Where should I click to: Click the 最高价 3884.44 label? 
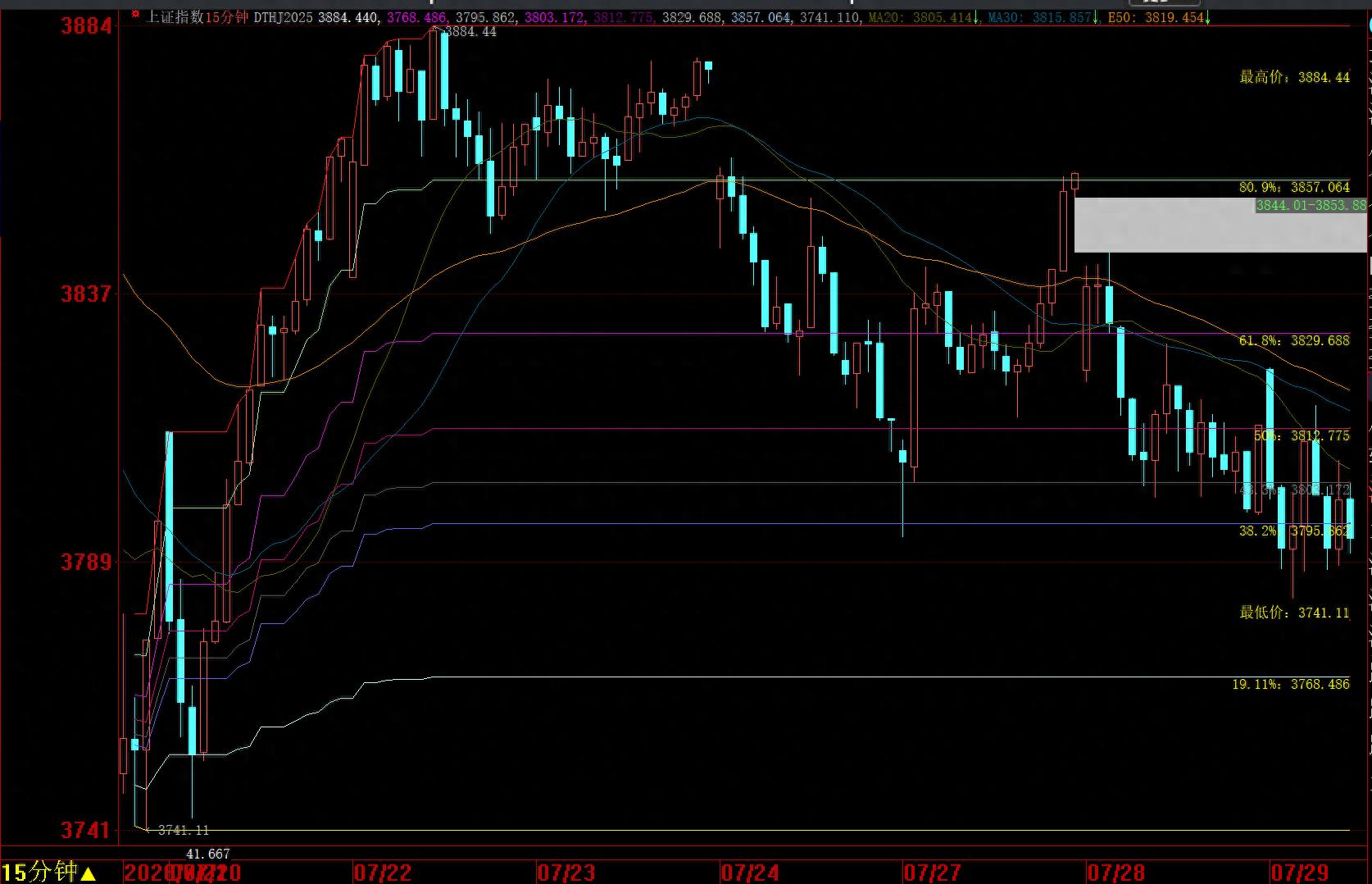click(x=1294, y=77)
